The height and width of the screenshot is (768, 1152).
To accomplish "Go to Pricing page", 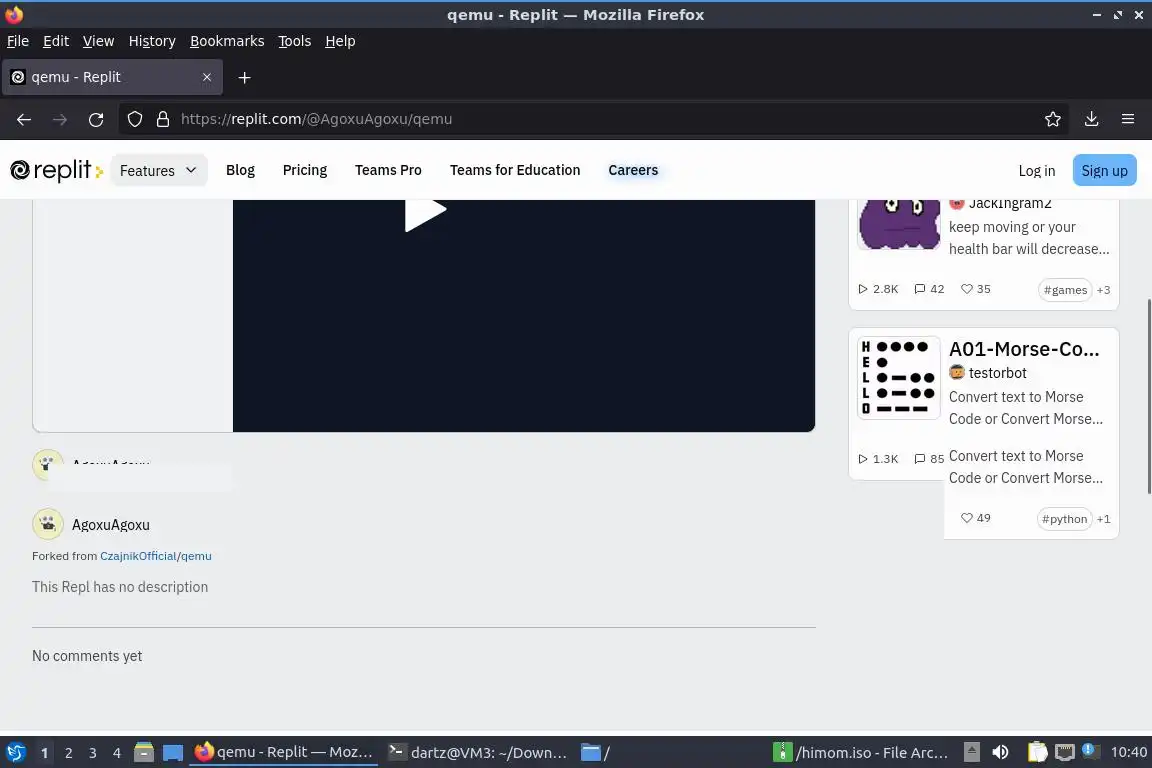I will [305, 171].
